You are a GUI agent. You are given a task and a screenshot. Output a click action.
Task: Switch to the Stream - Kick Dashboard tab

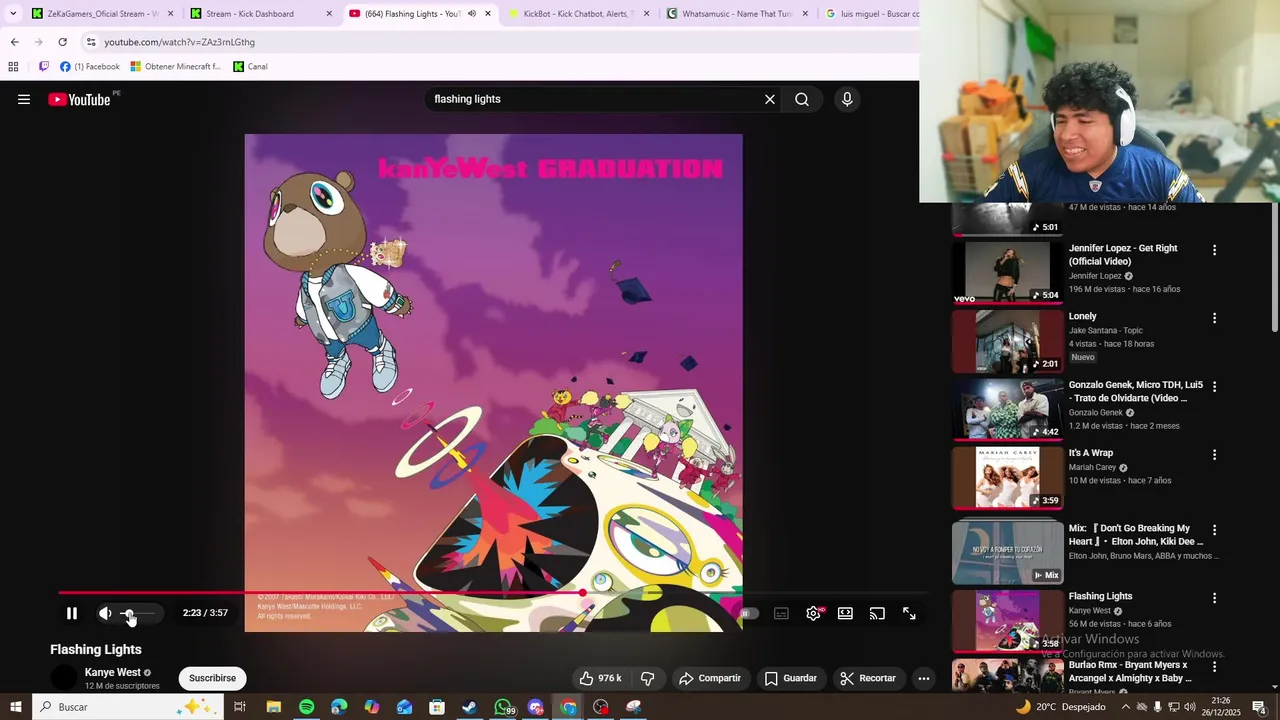tap(260, 14)
